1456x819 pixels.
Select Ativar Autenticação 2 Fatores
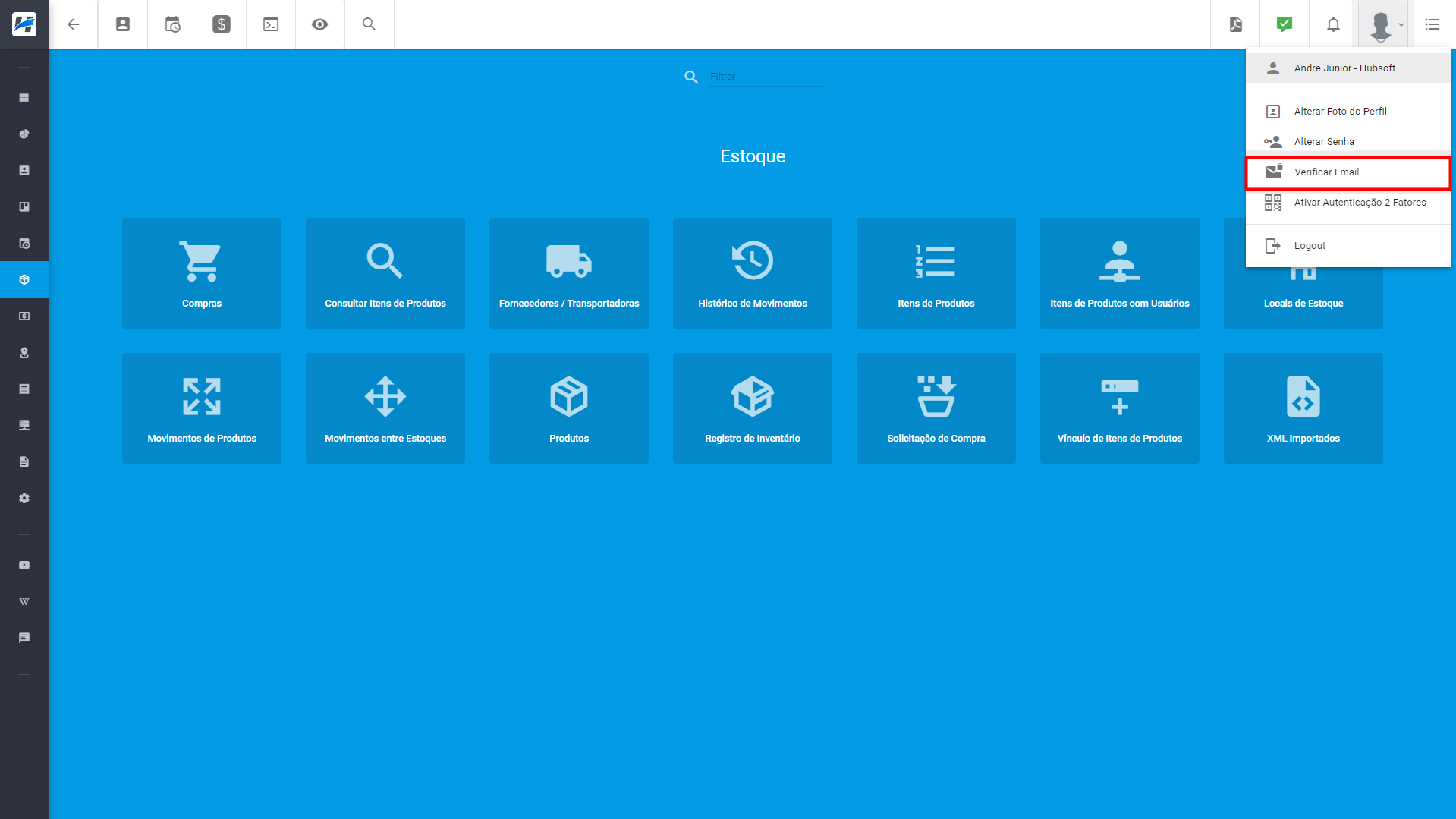click(x=1348, y=203)
